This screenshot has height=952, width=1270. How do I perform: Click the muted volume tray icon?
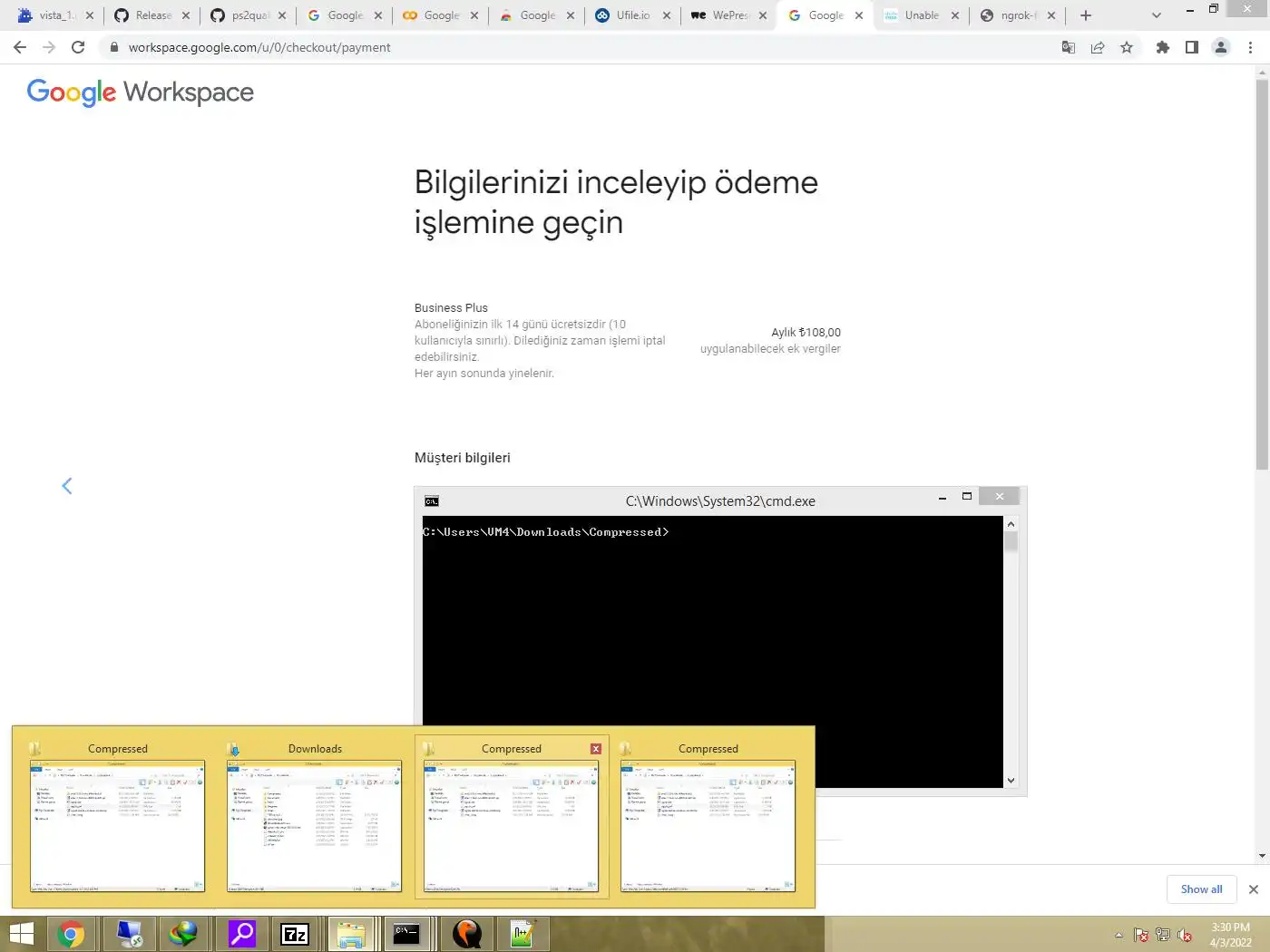click(1185, 935)
